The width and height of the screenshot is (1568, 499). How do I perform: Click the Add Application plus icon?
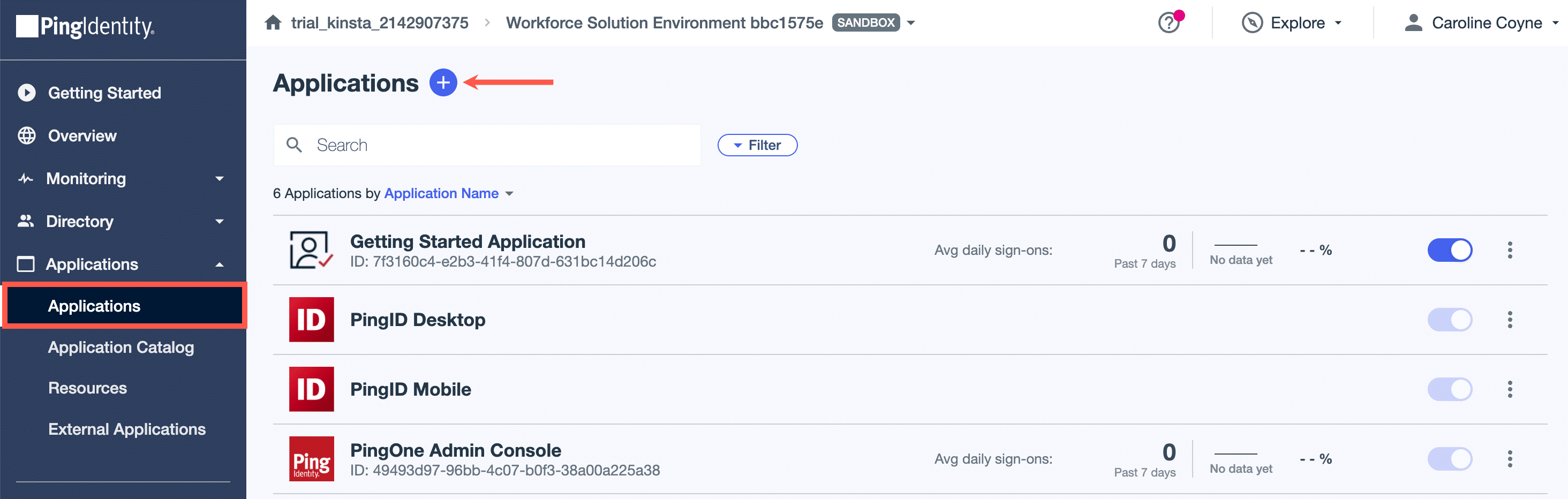[442, 83]
